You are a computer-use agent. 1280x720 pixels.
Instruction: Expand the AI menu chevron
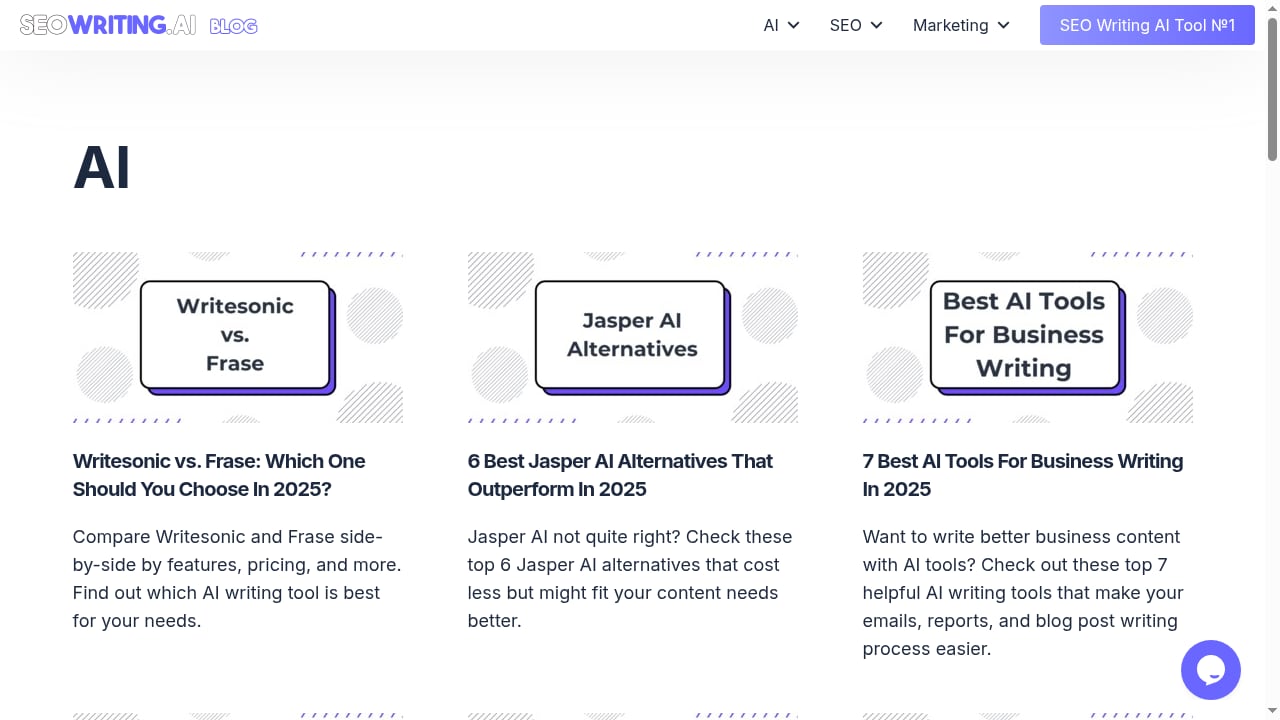coord(794,25)
